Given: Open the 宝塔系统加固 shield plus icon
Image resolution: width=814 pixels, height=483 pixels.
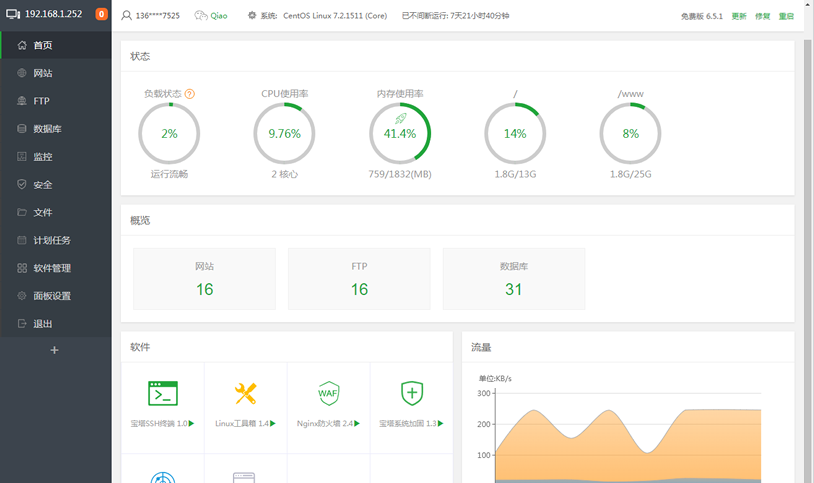Looking at the screenshot, I should click(411, 393).
